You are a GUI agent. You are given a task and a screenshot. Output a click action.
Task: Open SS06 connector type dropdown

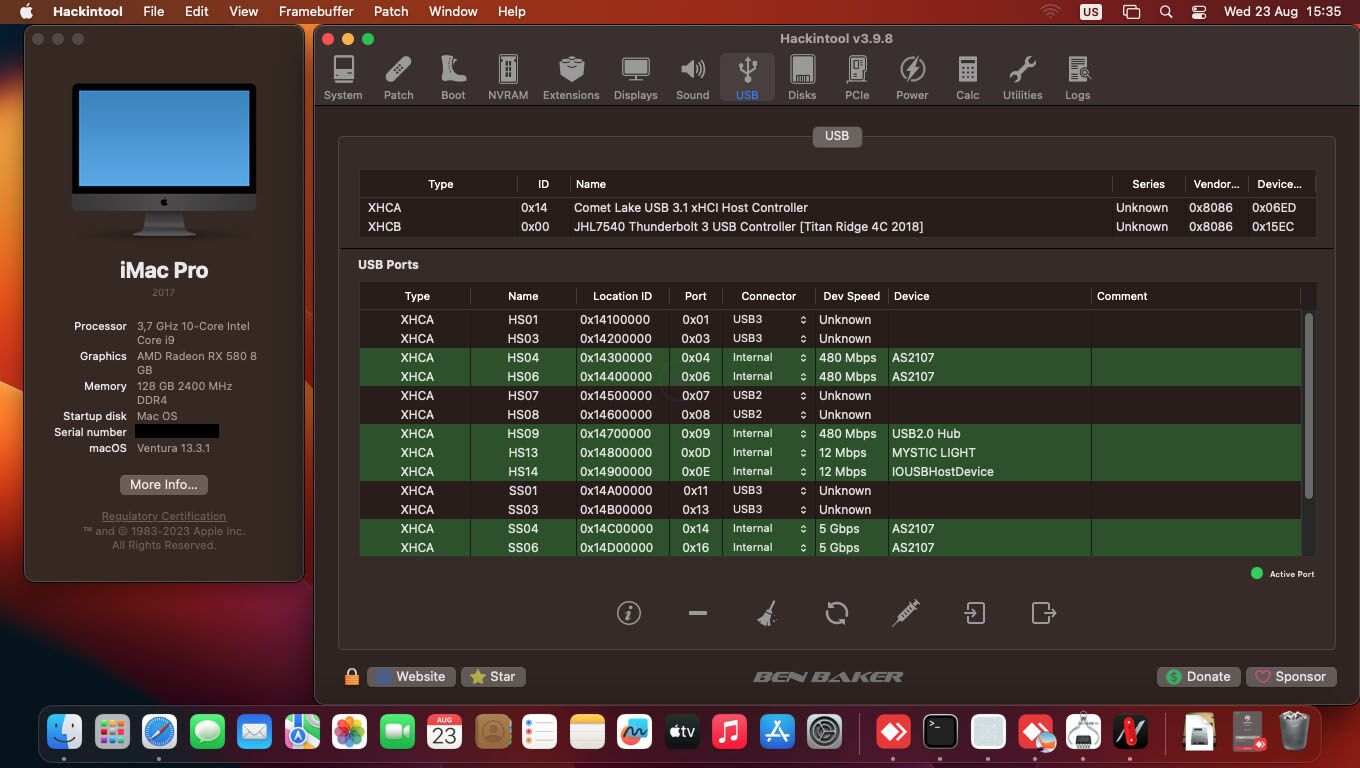[x=769, y=548]
